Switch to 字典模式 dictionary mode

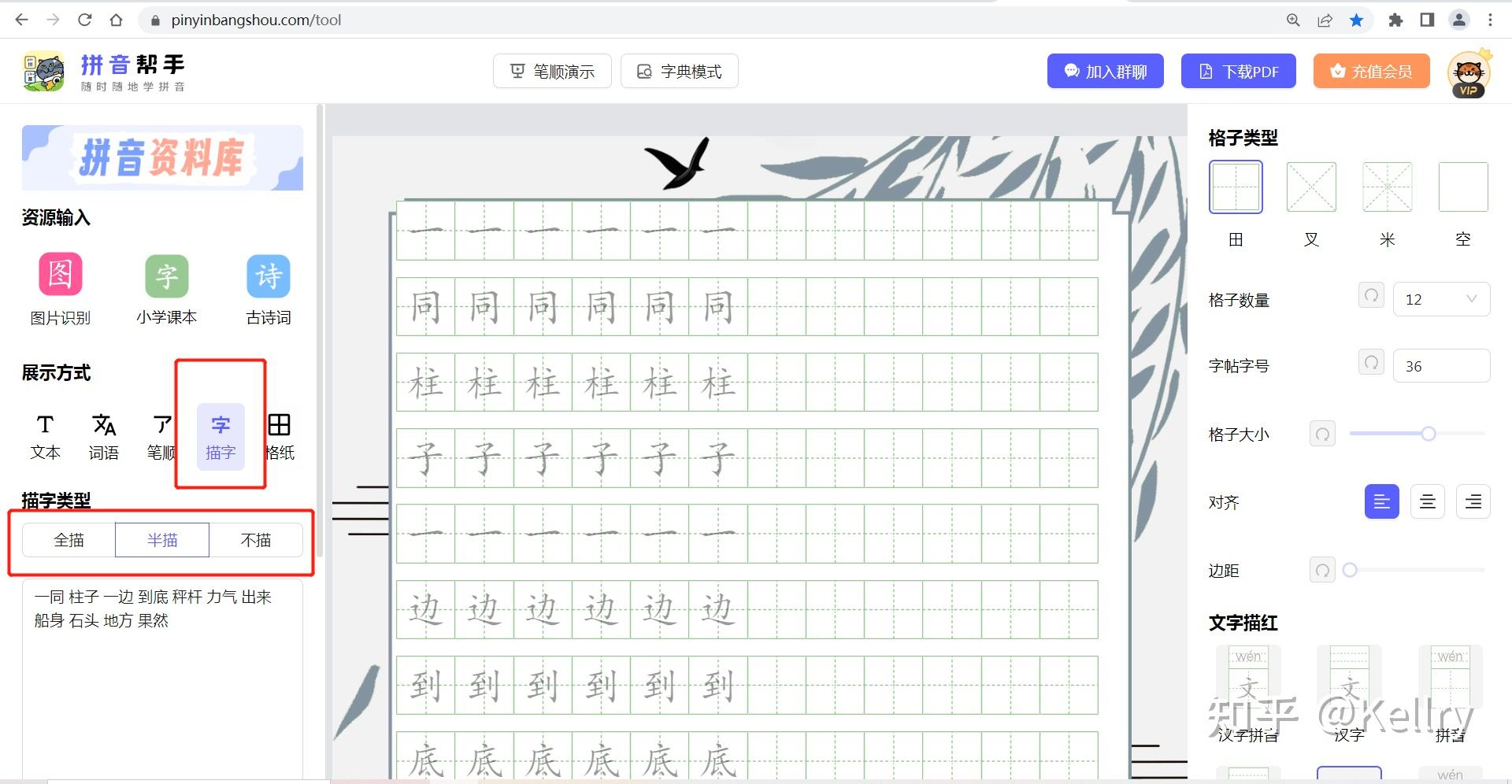click(x=680, y=72)
